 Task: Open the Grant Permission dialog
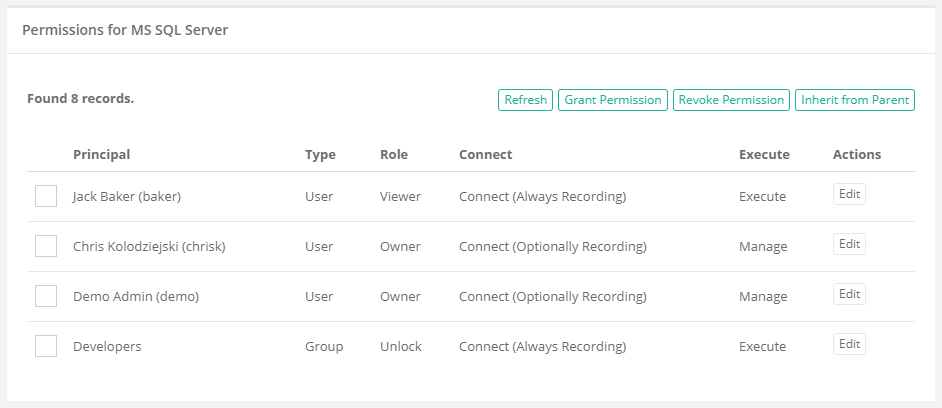coord(612,100)
